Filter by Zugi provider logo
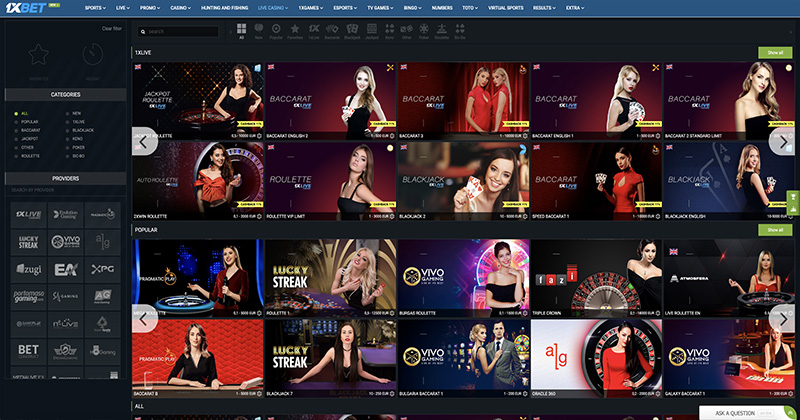Image resolution: width=800 pixels, height=420 pixels. pos(29,269)
